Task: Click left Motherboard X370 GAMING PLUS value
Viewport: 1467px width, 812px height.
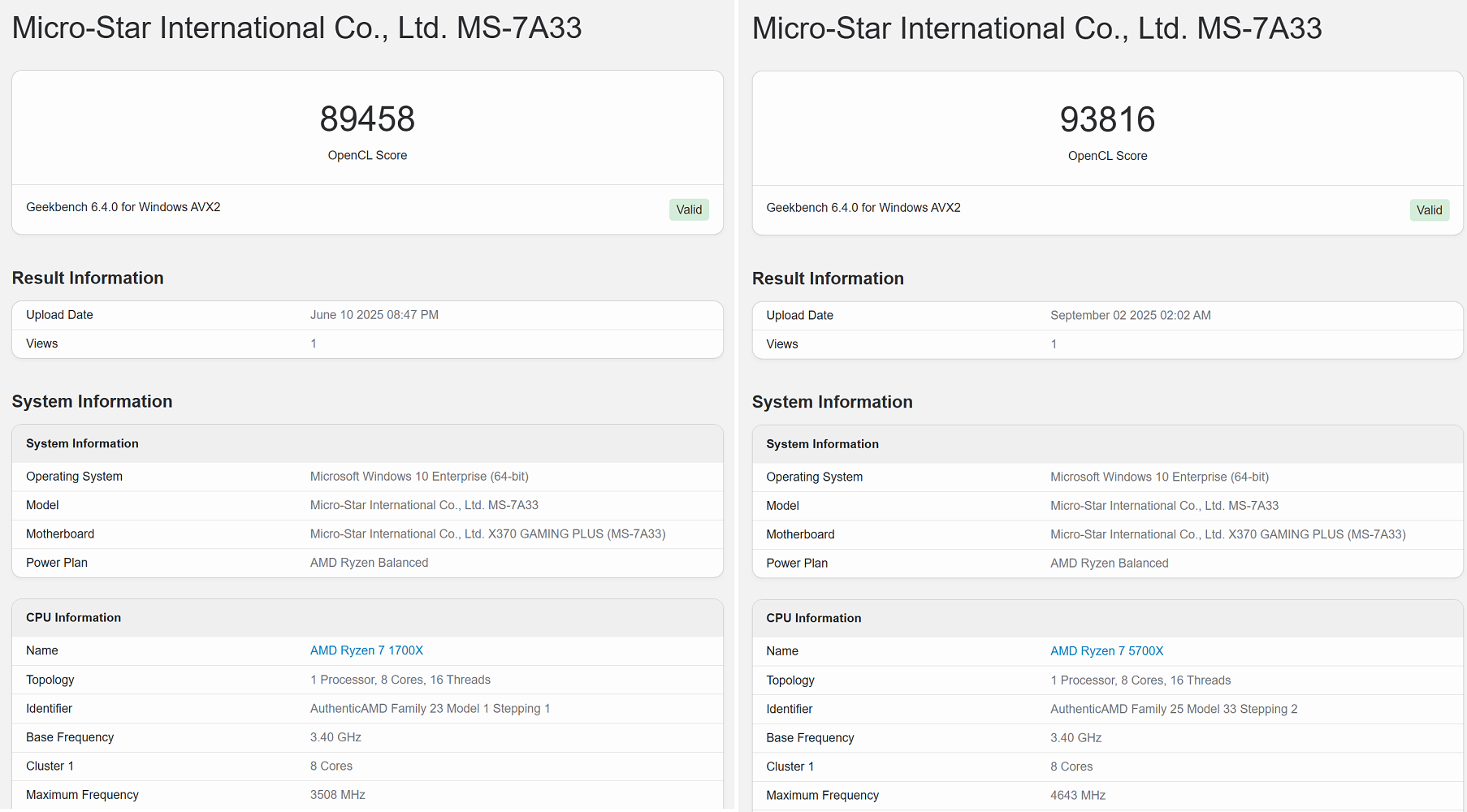Action: 487,534
